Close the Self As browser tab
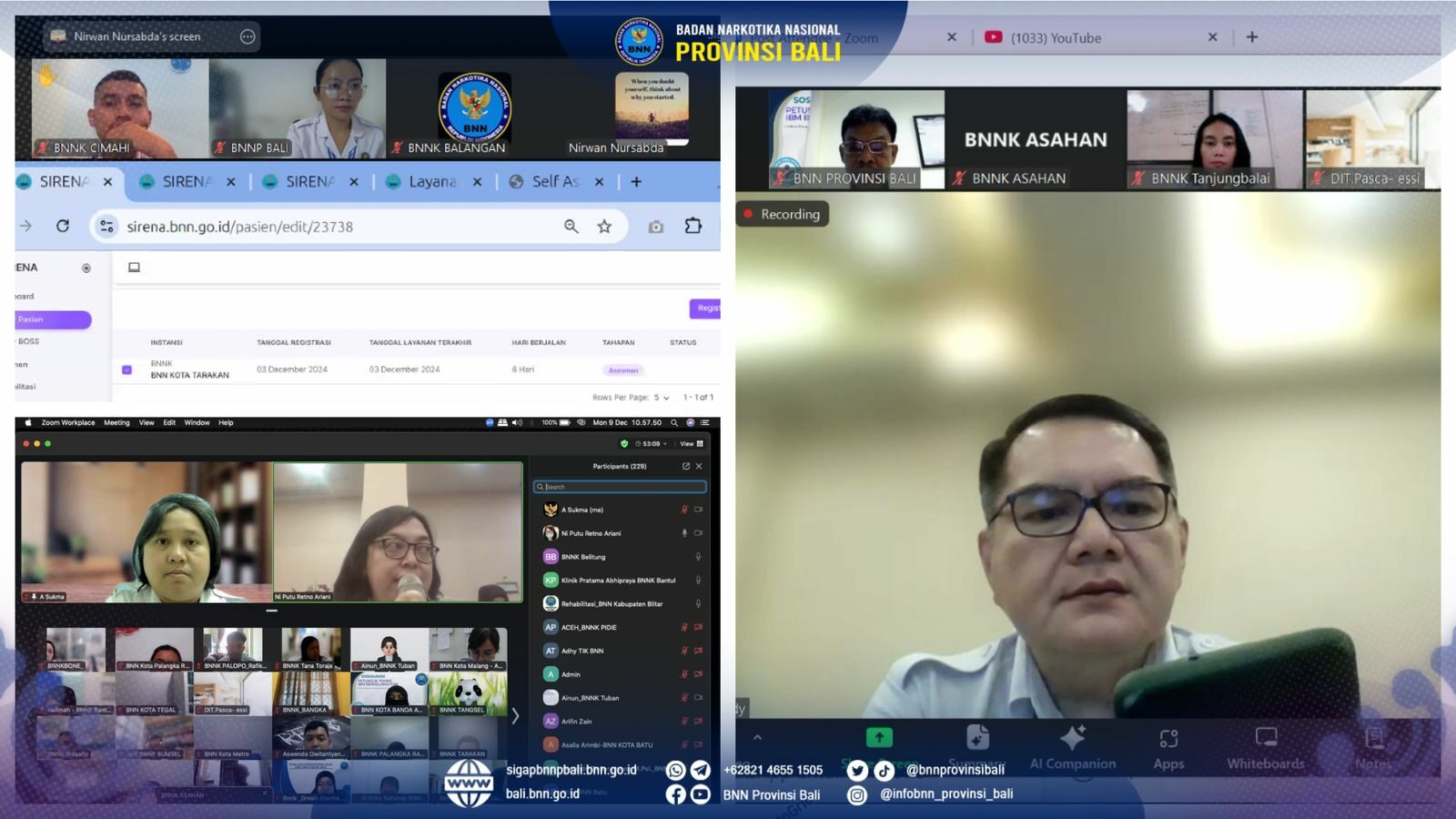Image resolution: width=1456 pixels, height=819 pixels. [x=599, y=182]
